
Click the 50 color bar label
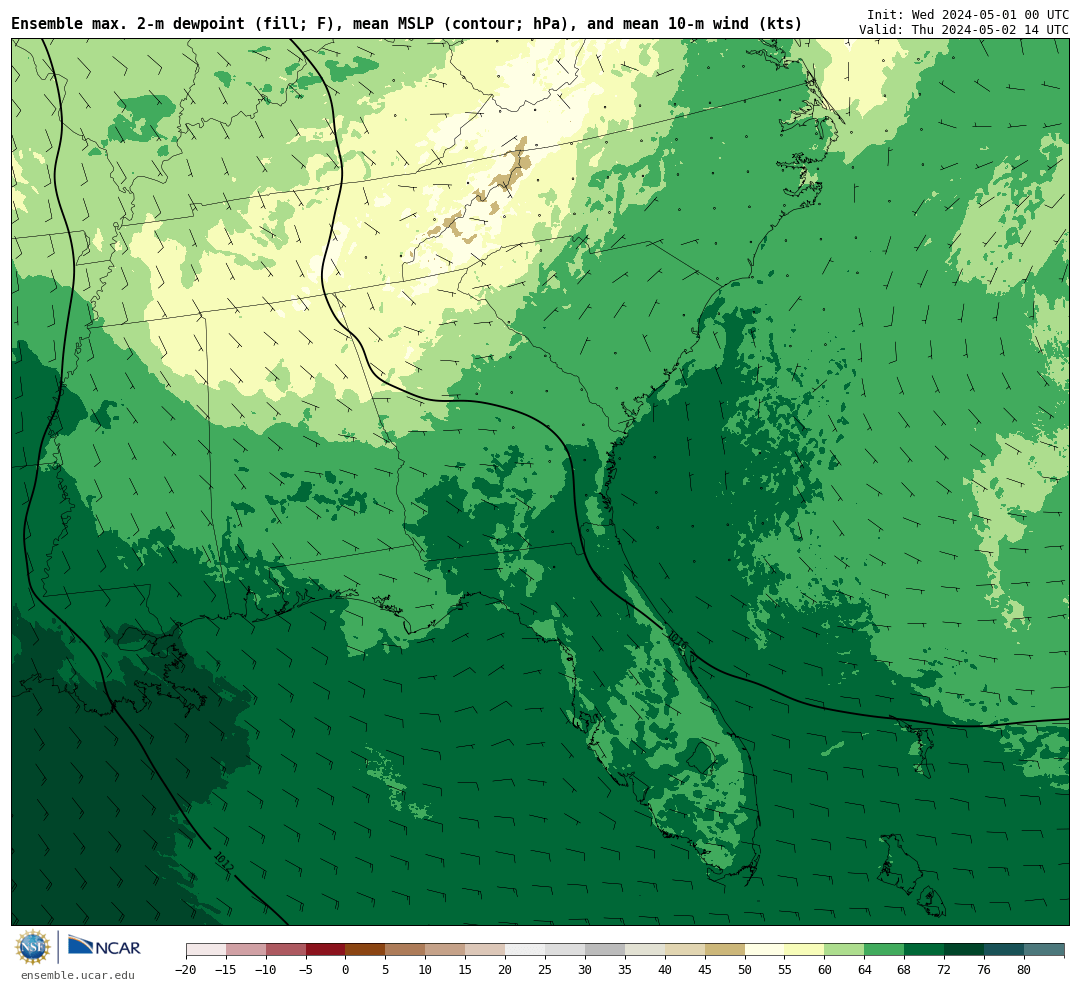click(x=745, y=970)
